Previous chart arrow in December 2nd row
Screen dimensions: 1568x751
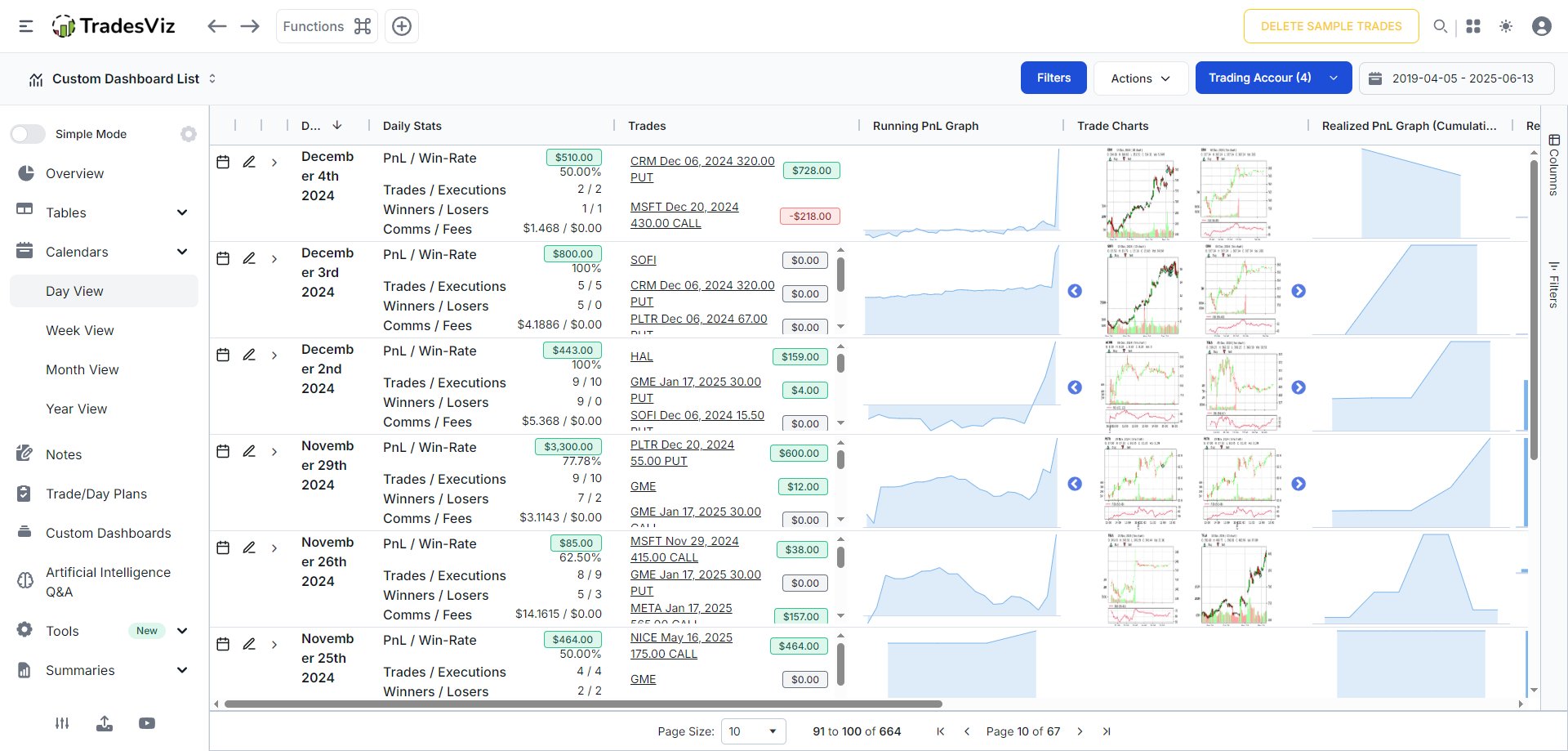(x=1075, y=387)
